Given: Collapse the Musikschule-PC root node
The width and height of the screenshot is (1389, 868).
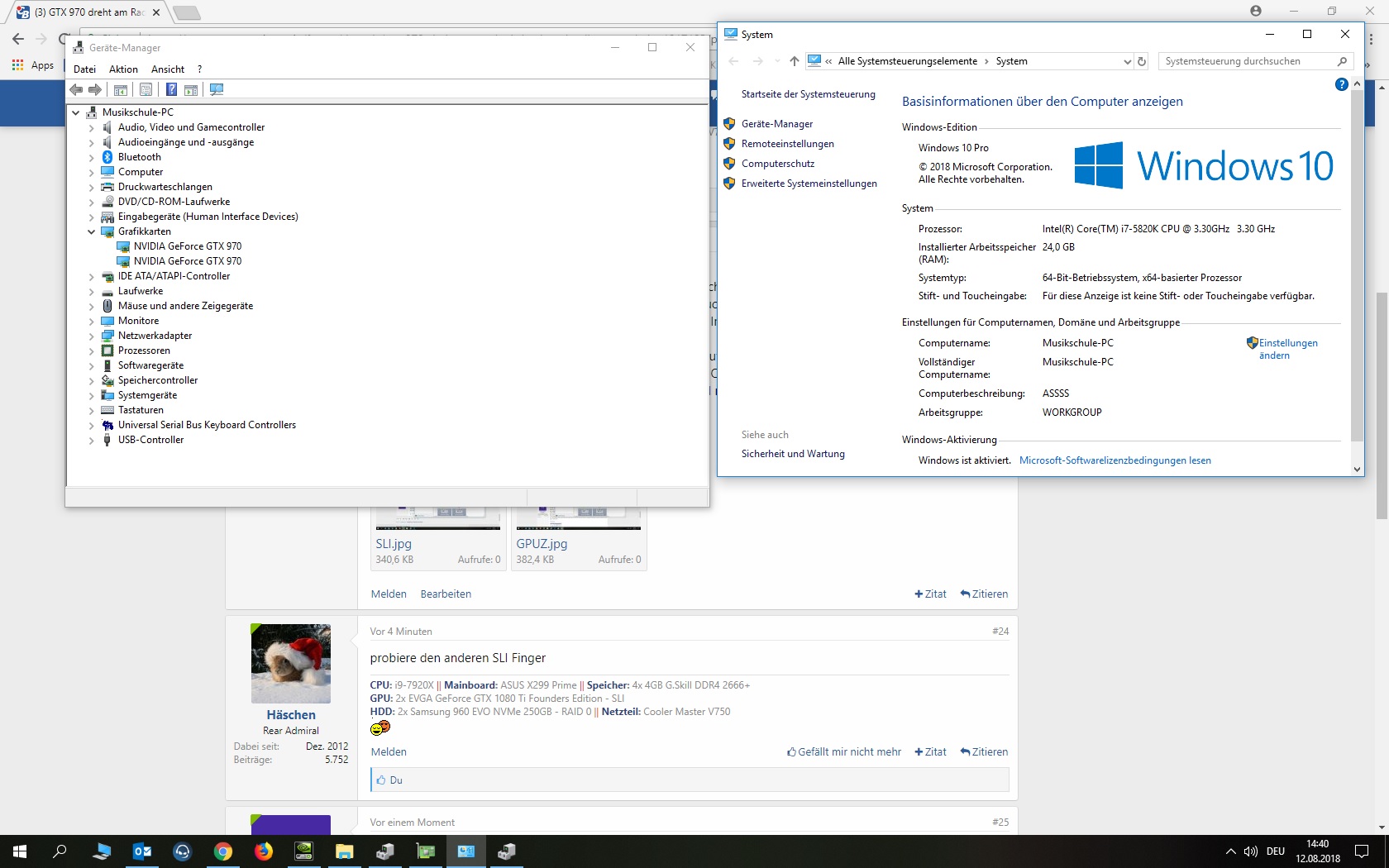Looking at the screenshot, I should (76, 112).
